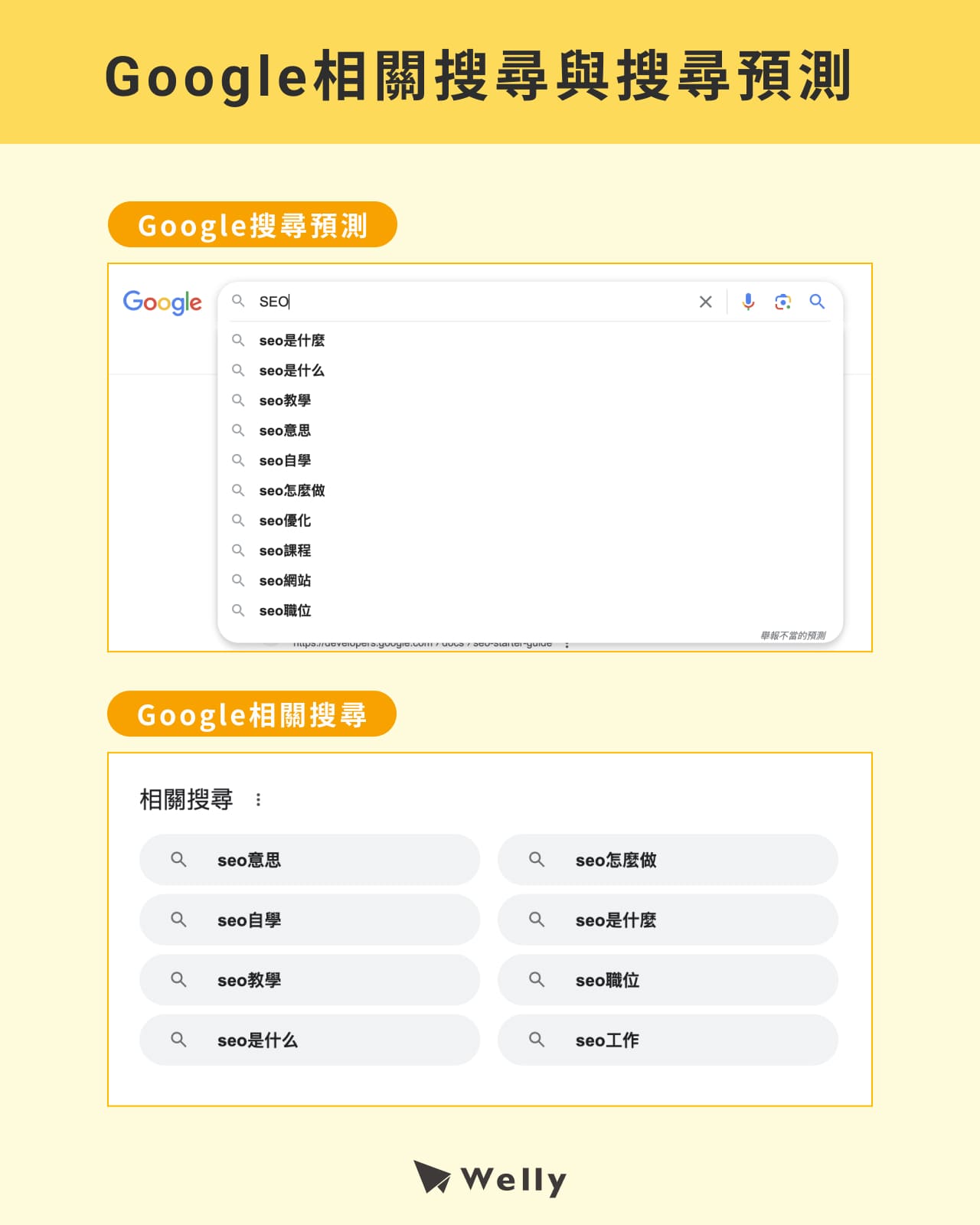Click the 'Google相關搜尋' orange label
Viewport: 980px width, 1225px height.
(x=252, y=714)
